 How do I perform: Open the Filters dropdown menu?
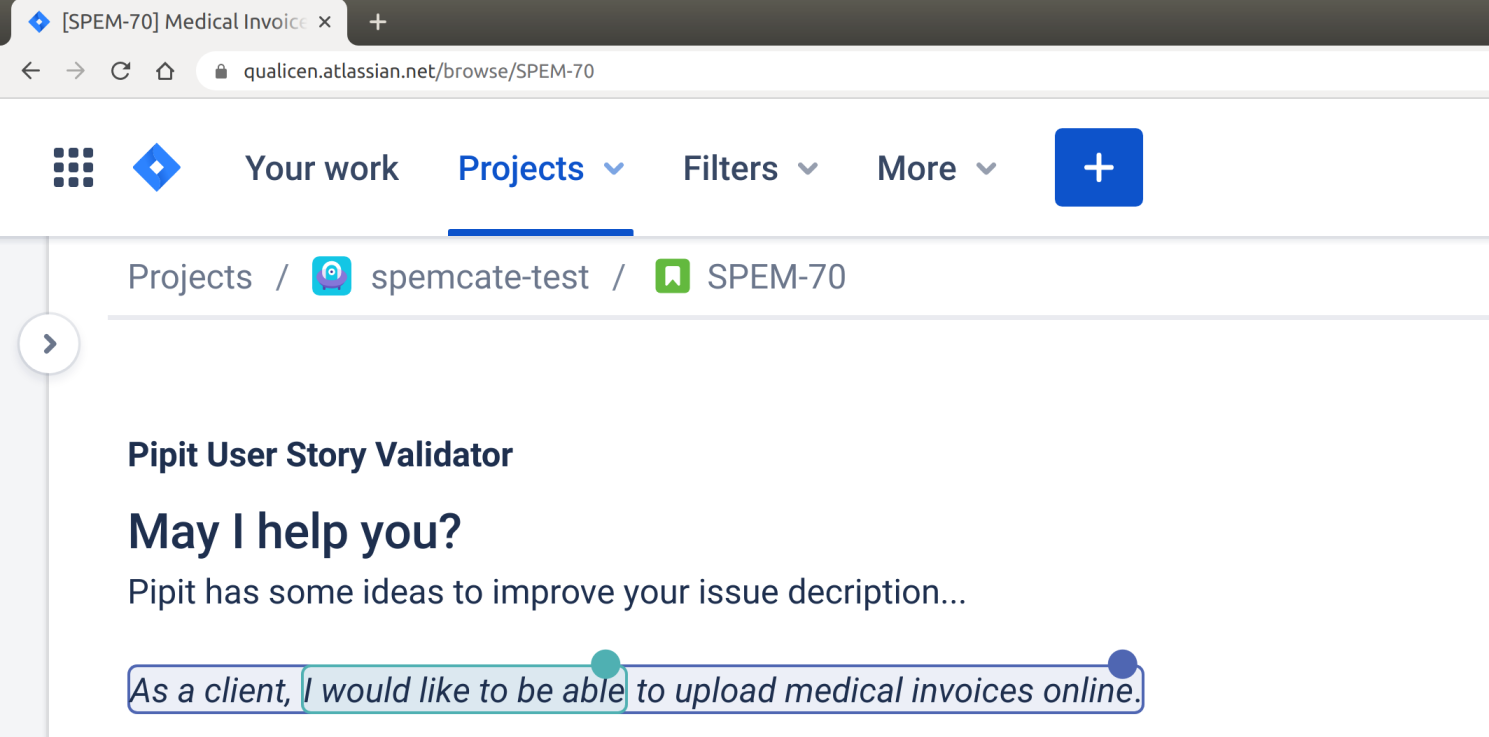click(750, 168)
